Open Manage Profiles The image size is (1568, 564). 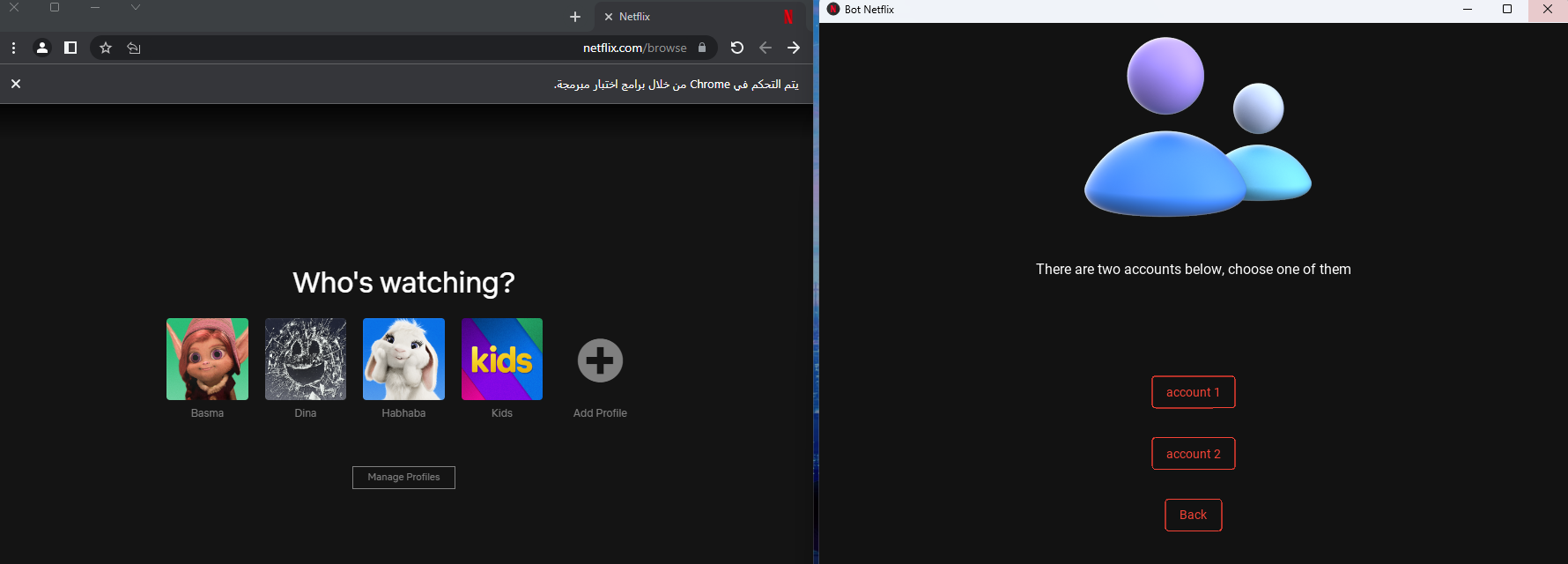[x=403, y=478]
